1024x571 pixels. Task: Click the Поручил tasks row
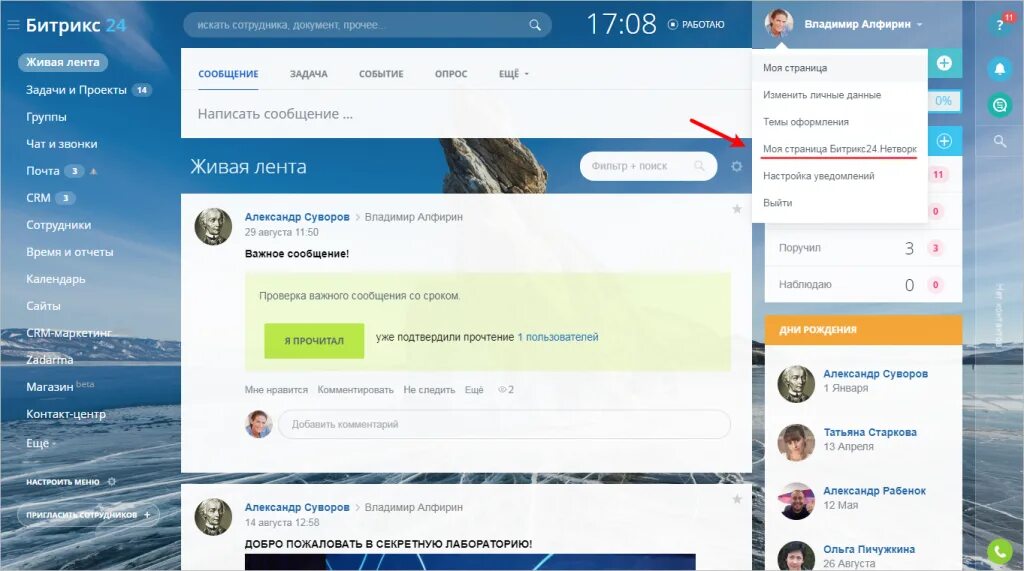tap(863, 248)
